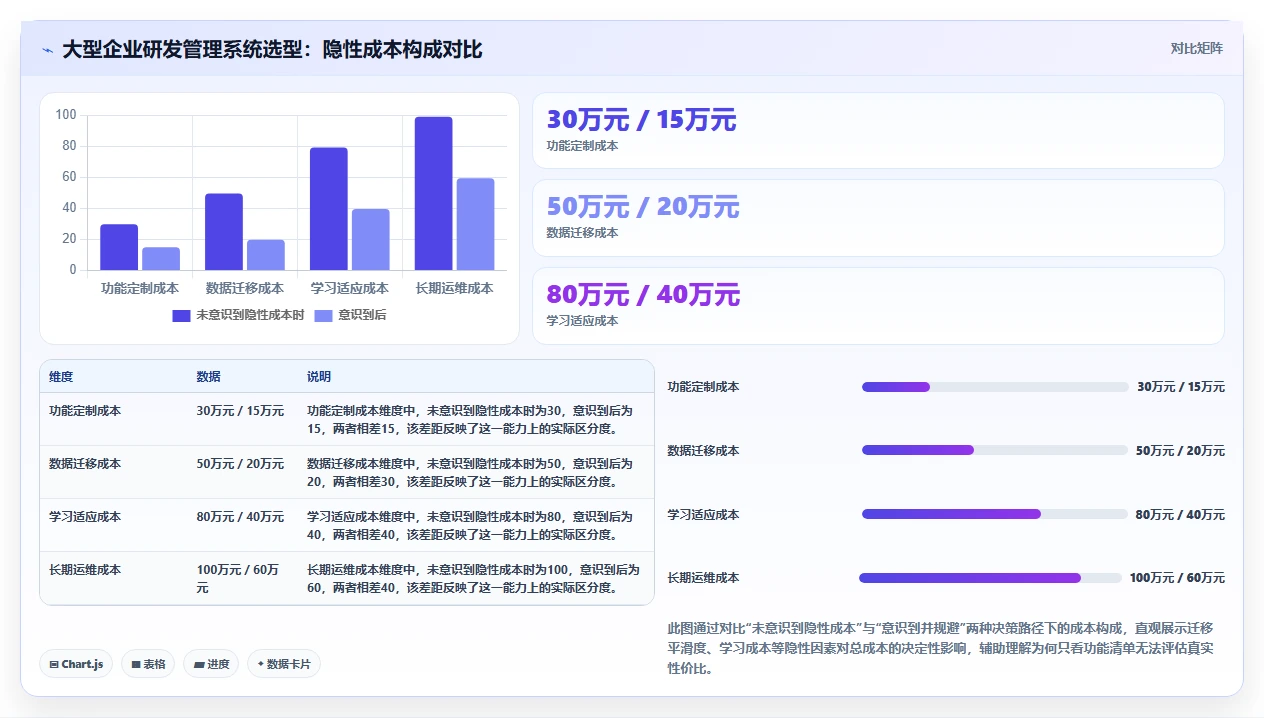
Task: Click the 长期运维成本 x-axis label in chart
Action: coord(455,288)
